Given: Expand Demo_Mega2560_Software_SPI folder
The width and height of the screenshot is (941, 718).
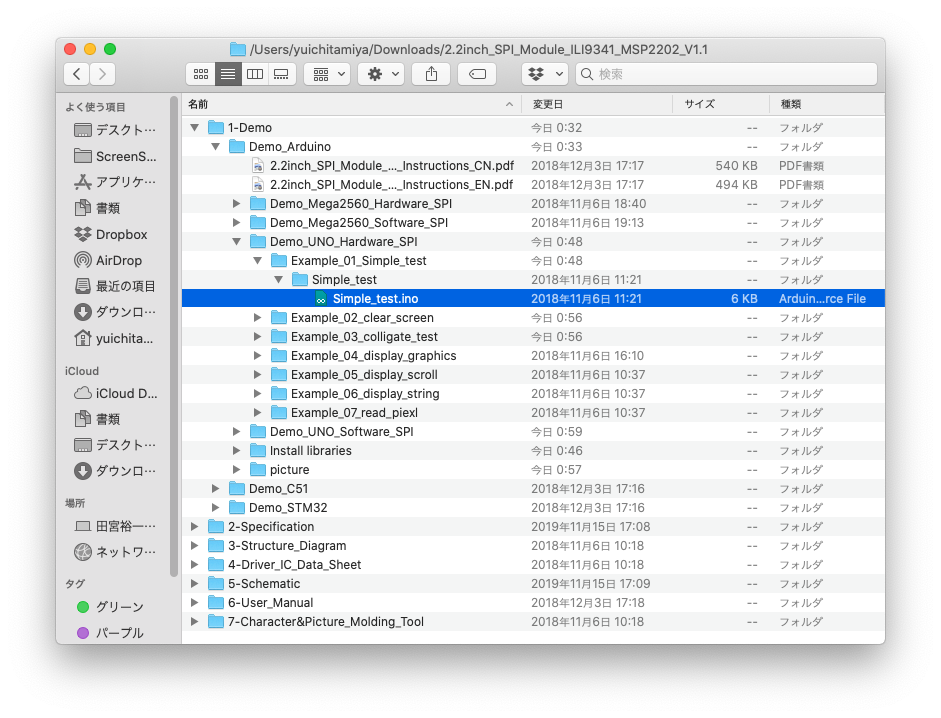Looking at the screenshot, I should pos(236,223).
